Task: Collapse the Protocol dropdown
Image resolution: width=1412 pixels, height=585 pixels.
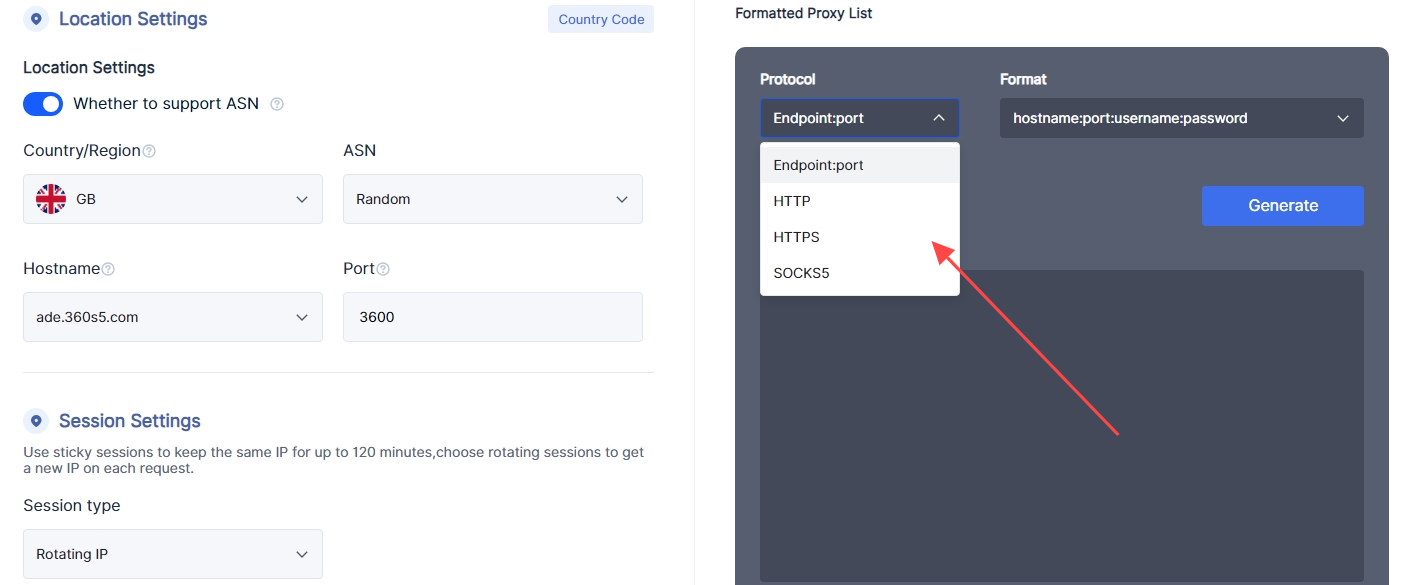Action: 859,118
